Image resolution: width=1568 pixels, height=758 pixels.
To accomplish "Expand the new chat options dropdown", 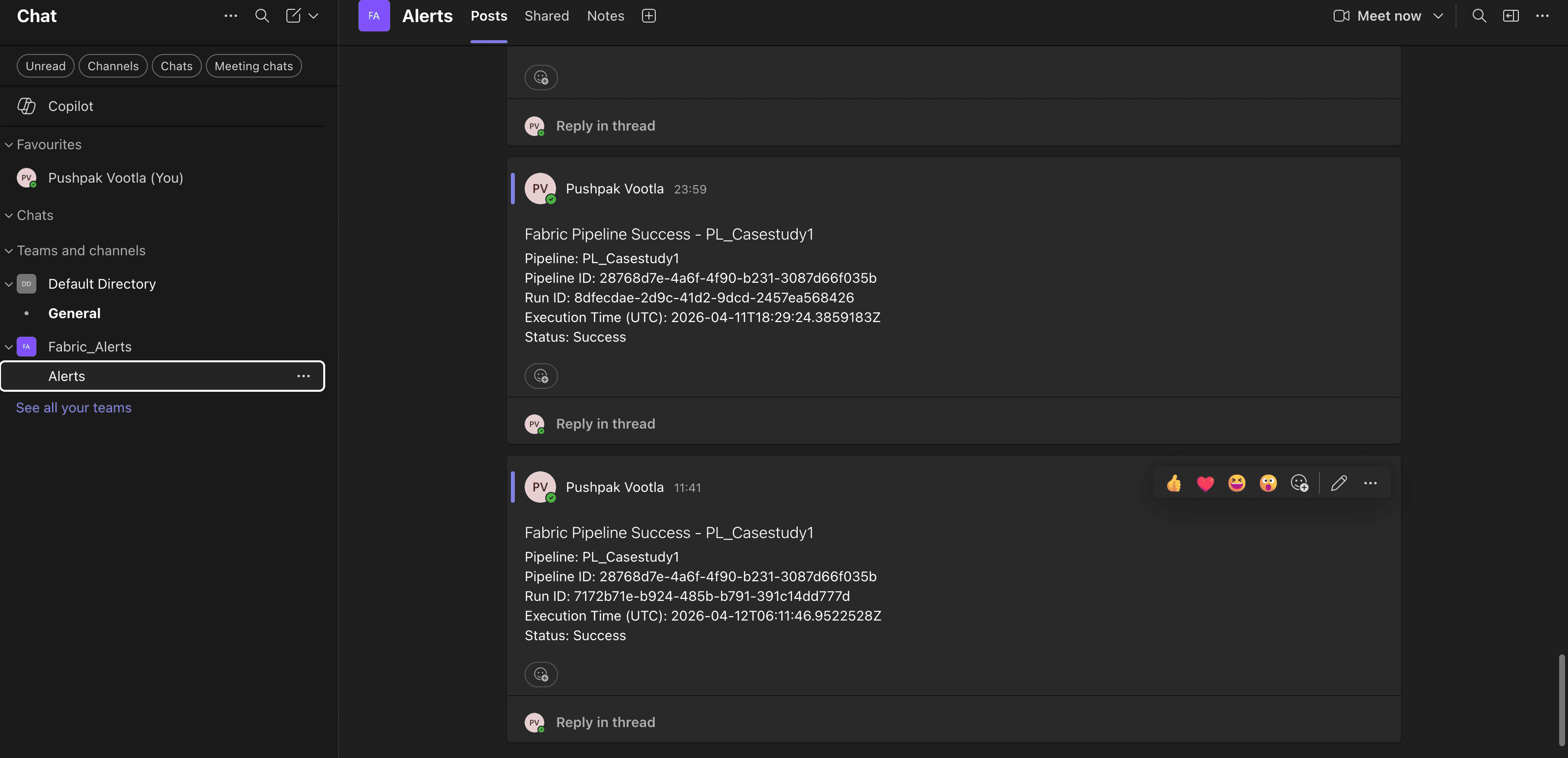I will [x=313, y=16].
